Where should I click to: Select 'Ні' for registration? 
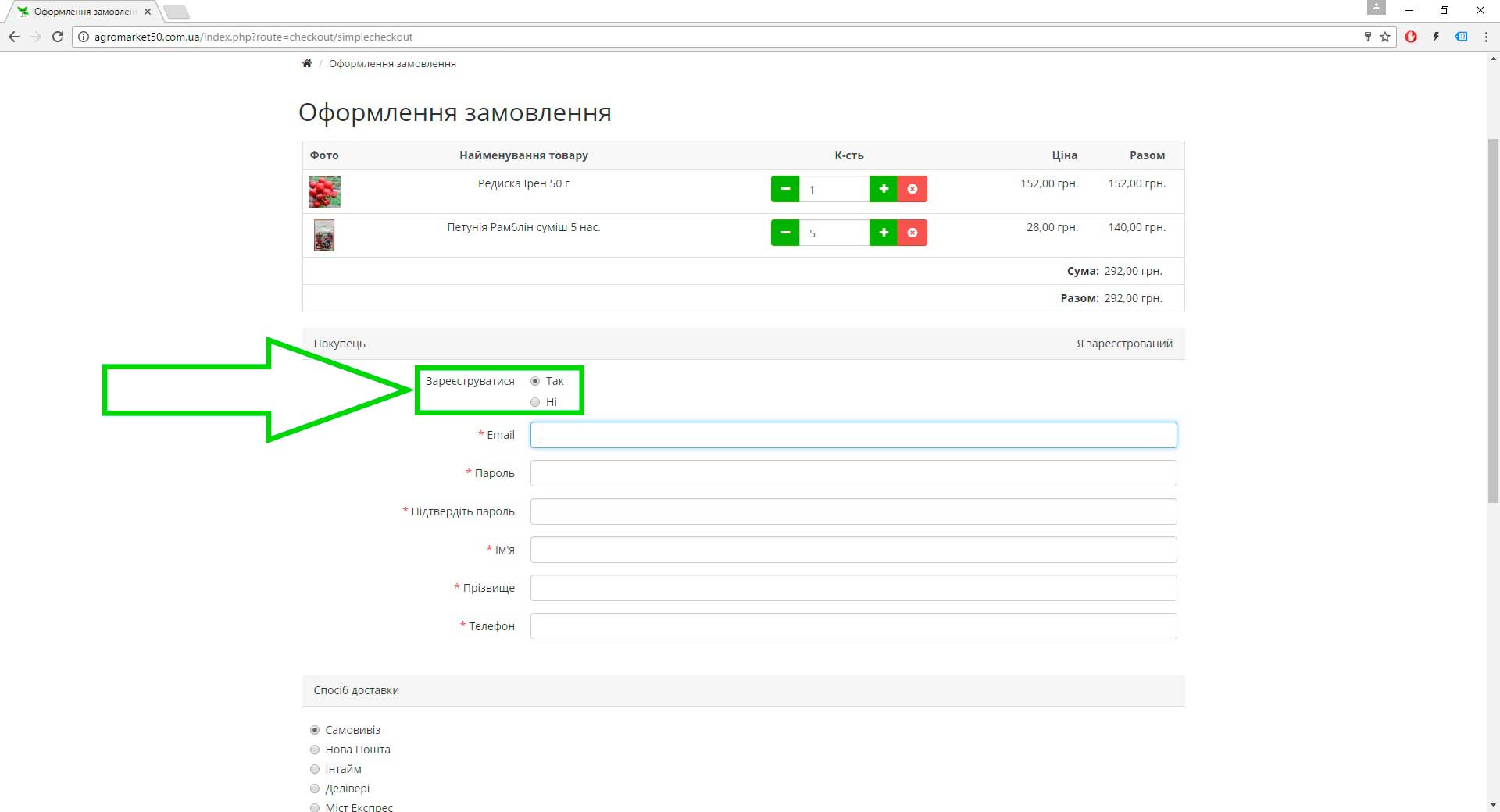tap(535, 402)
